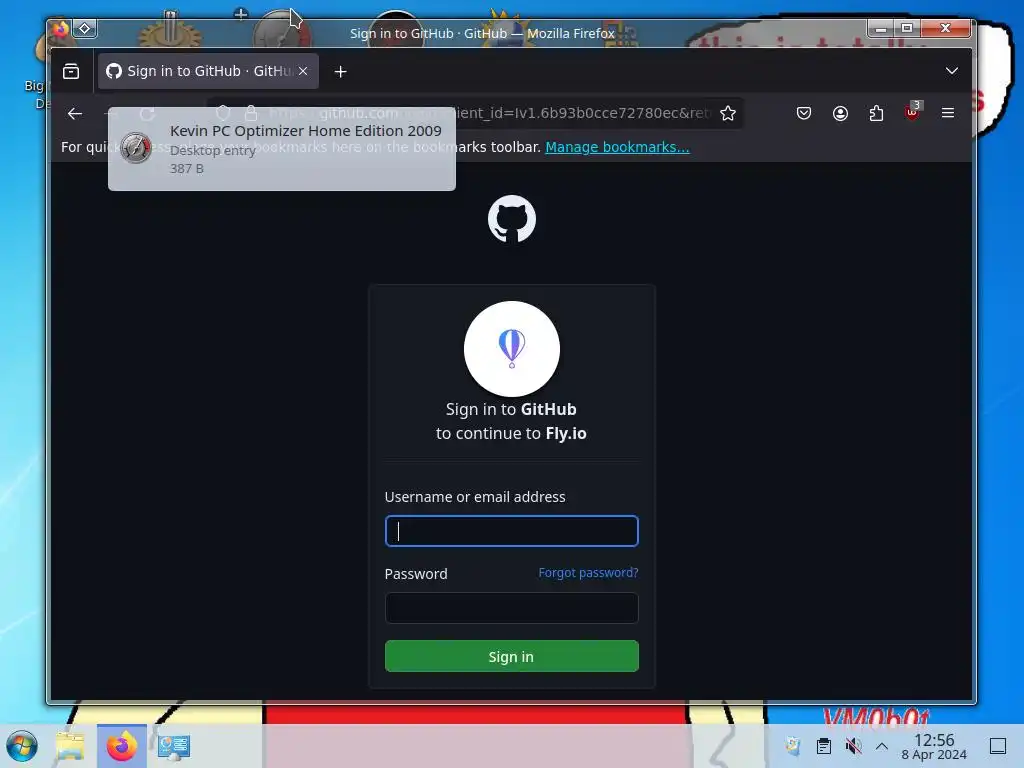This screenshot has width=1024, height=768.
Task: Click the Firefox View icon in tab bar
Action: pyautogui.click(x=71, y=71)
